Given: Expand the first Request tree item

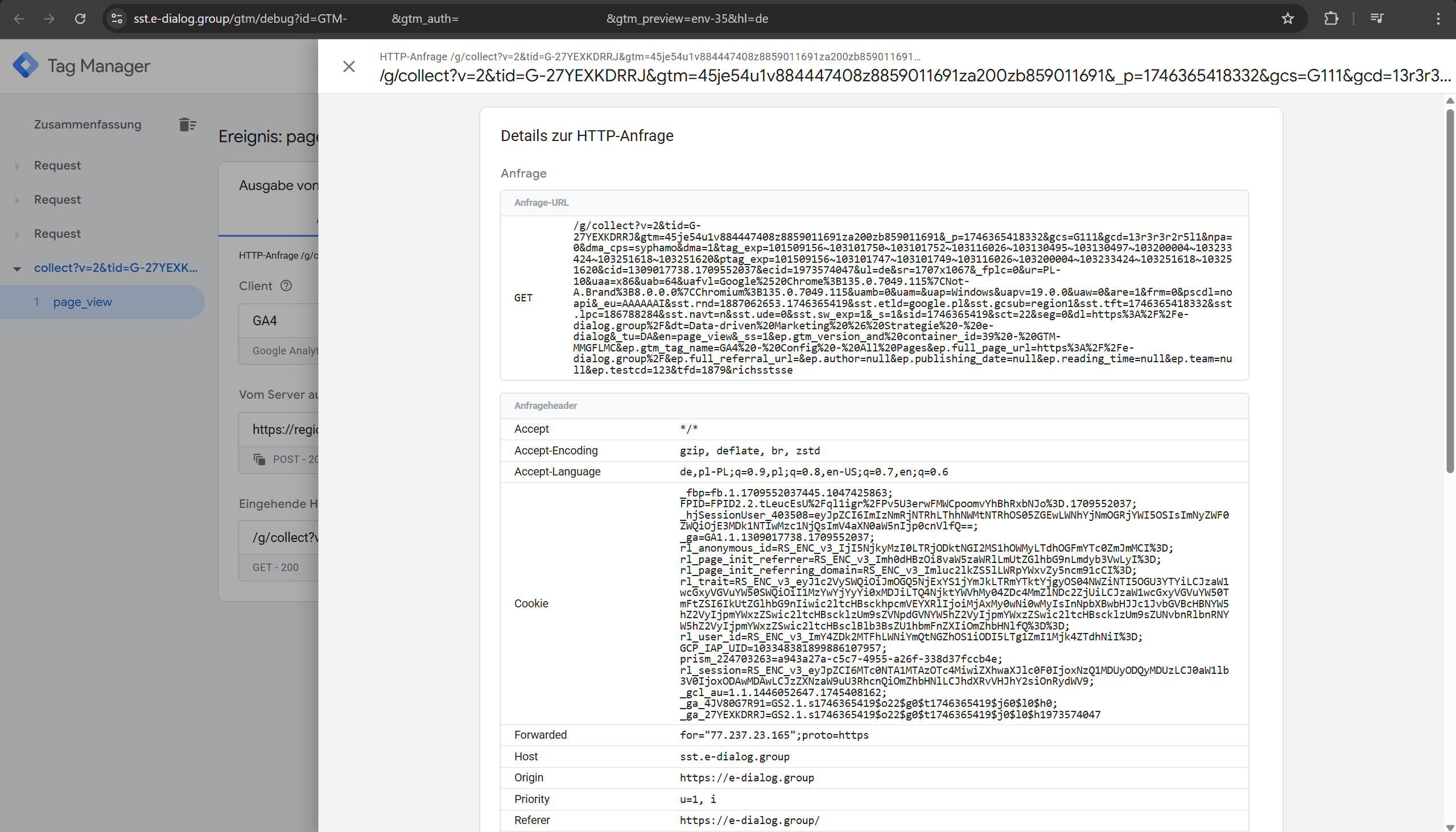Looking at the screenshot, I should click(x=17, y=166).
